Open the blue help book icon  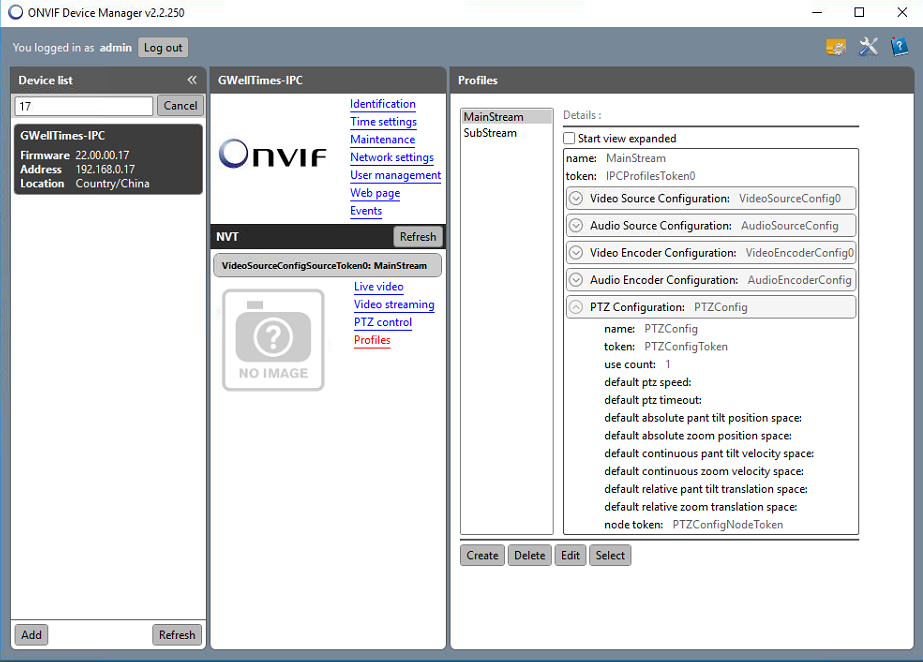click(x=899, y=47)
